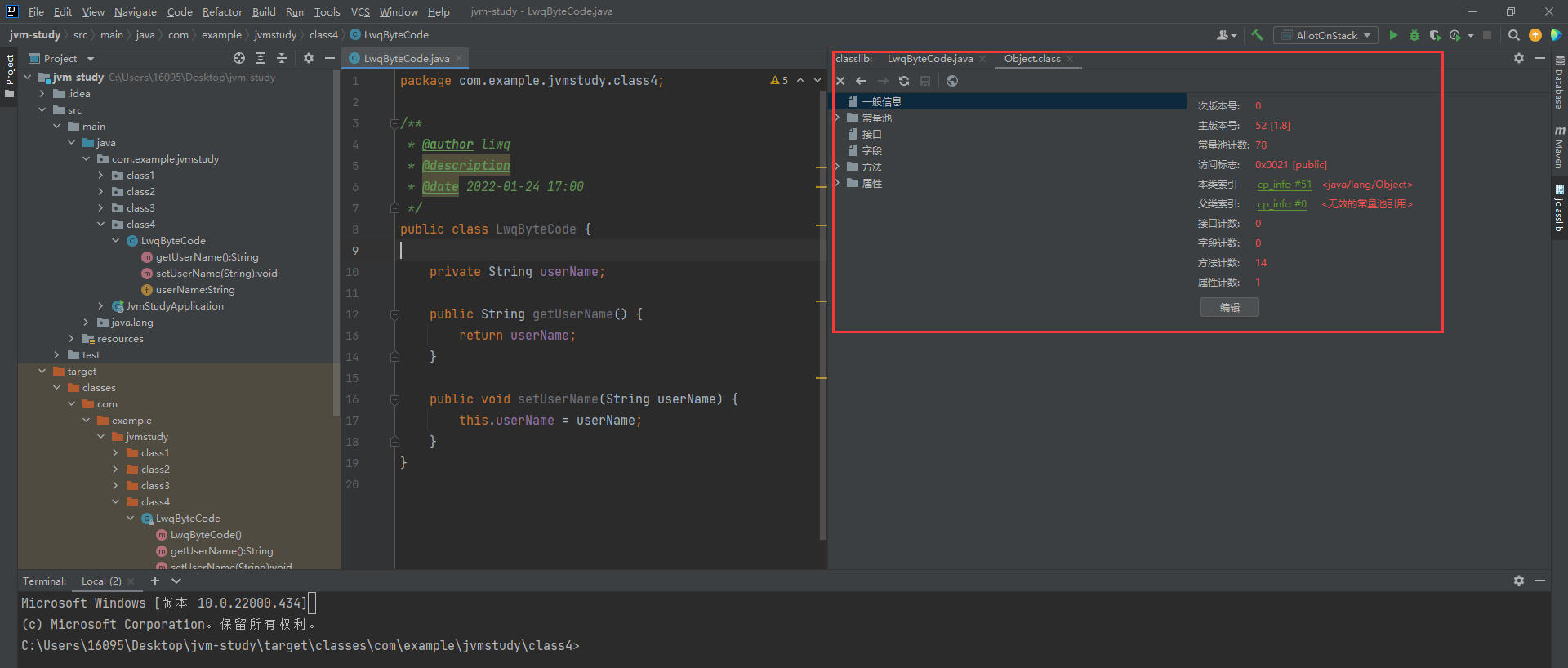Viewport: 1568px width, 668px height.
Task: Open jclasslib panel gear settings
Action: 1519,58
